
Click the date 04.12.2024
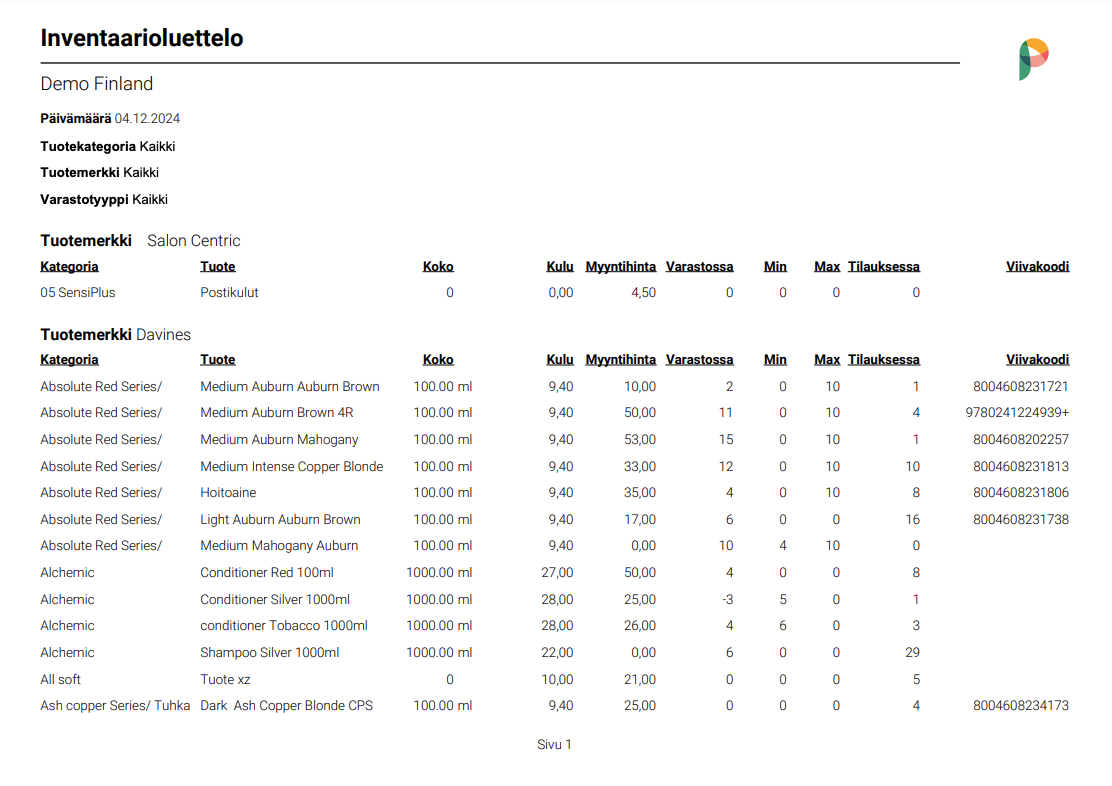[147, 118]
